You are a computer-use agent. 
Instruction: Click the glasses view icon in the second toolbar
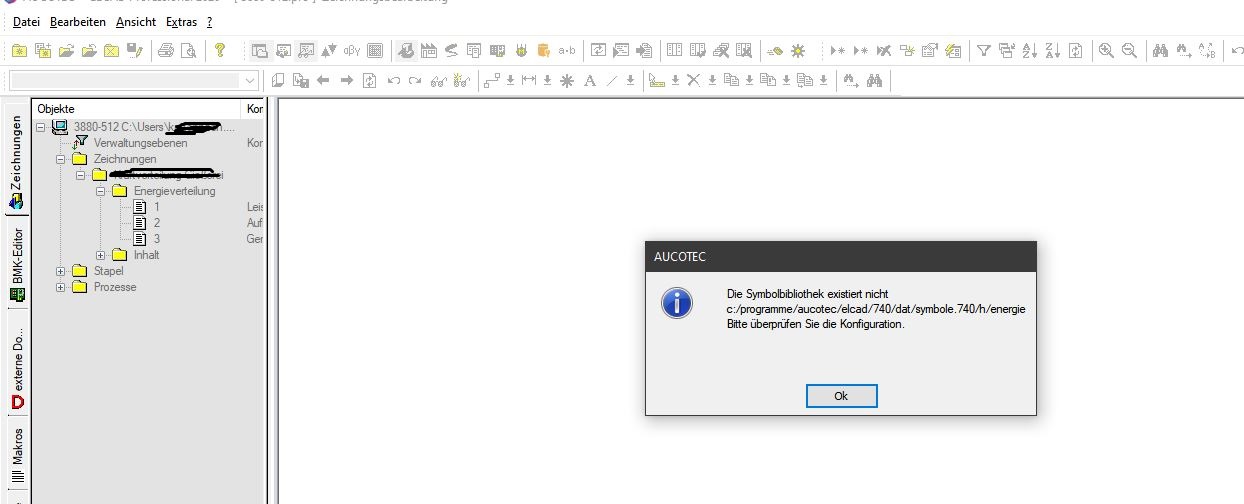pyautogui.click(x=438, y=81)
